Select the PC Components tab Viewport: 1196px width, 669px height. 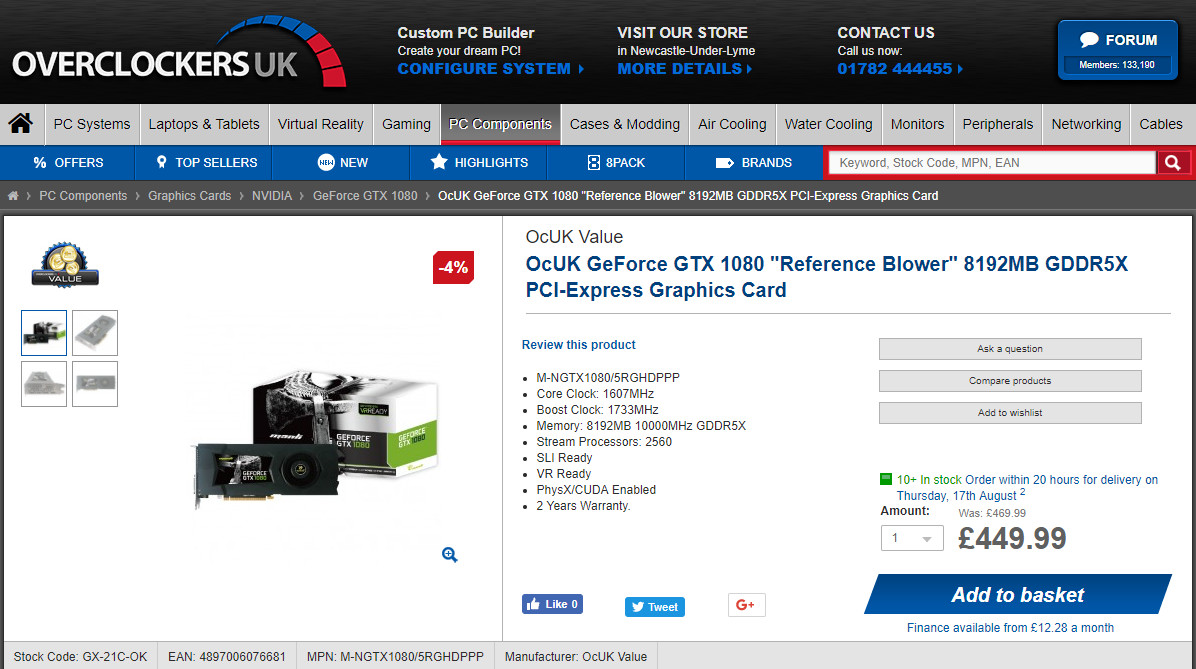[500, 124]
